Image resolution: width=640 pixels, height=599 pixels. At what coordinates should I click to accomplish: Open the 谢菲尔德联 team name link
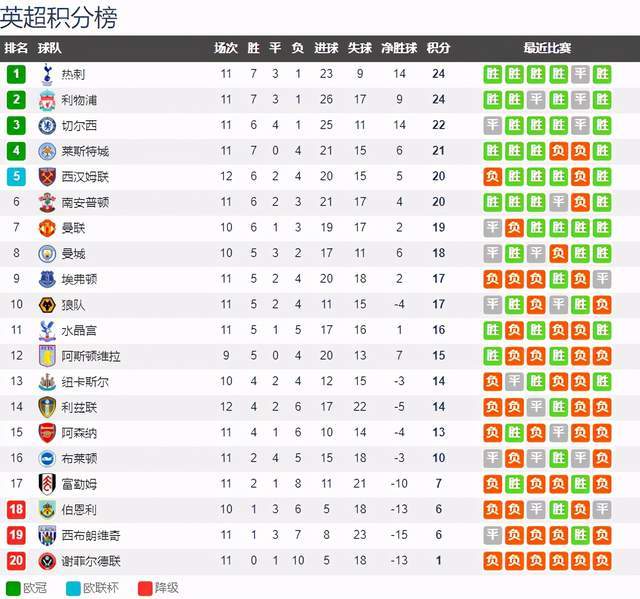coord(89,561)
